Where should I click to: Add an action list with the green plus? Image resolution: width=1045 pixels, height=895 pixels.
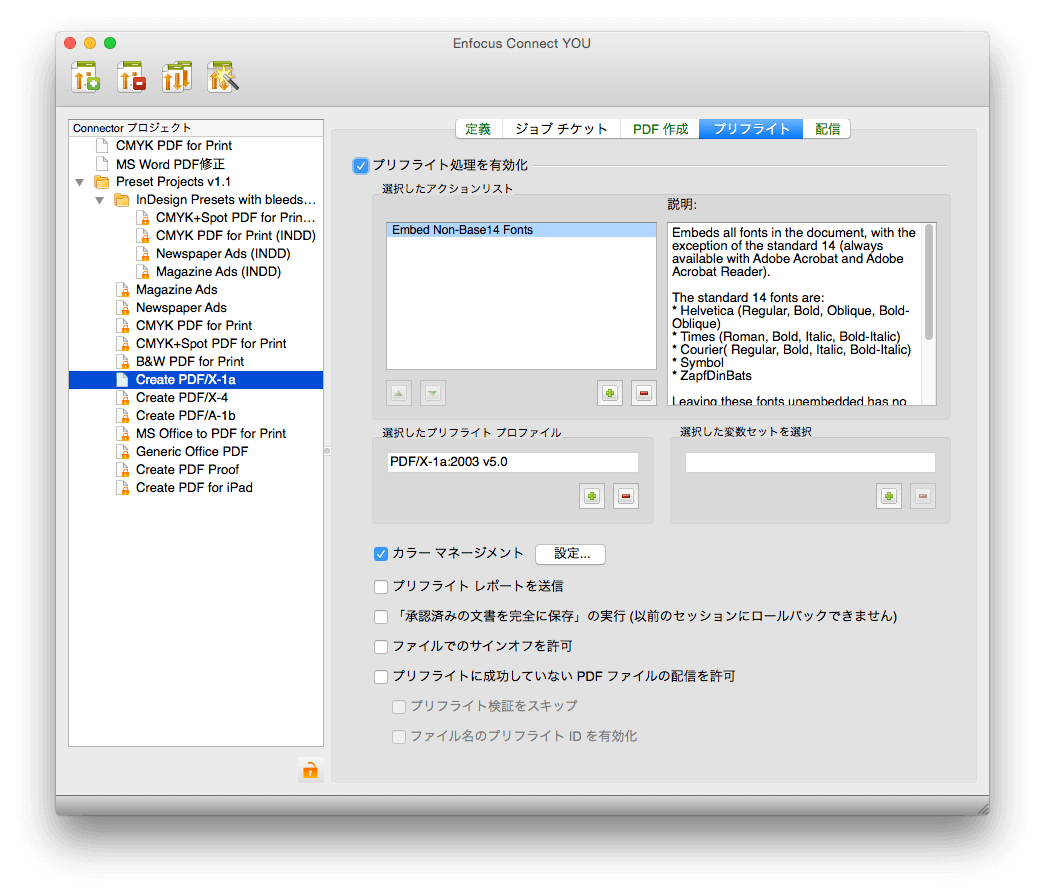click(610, 393)
